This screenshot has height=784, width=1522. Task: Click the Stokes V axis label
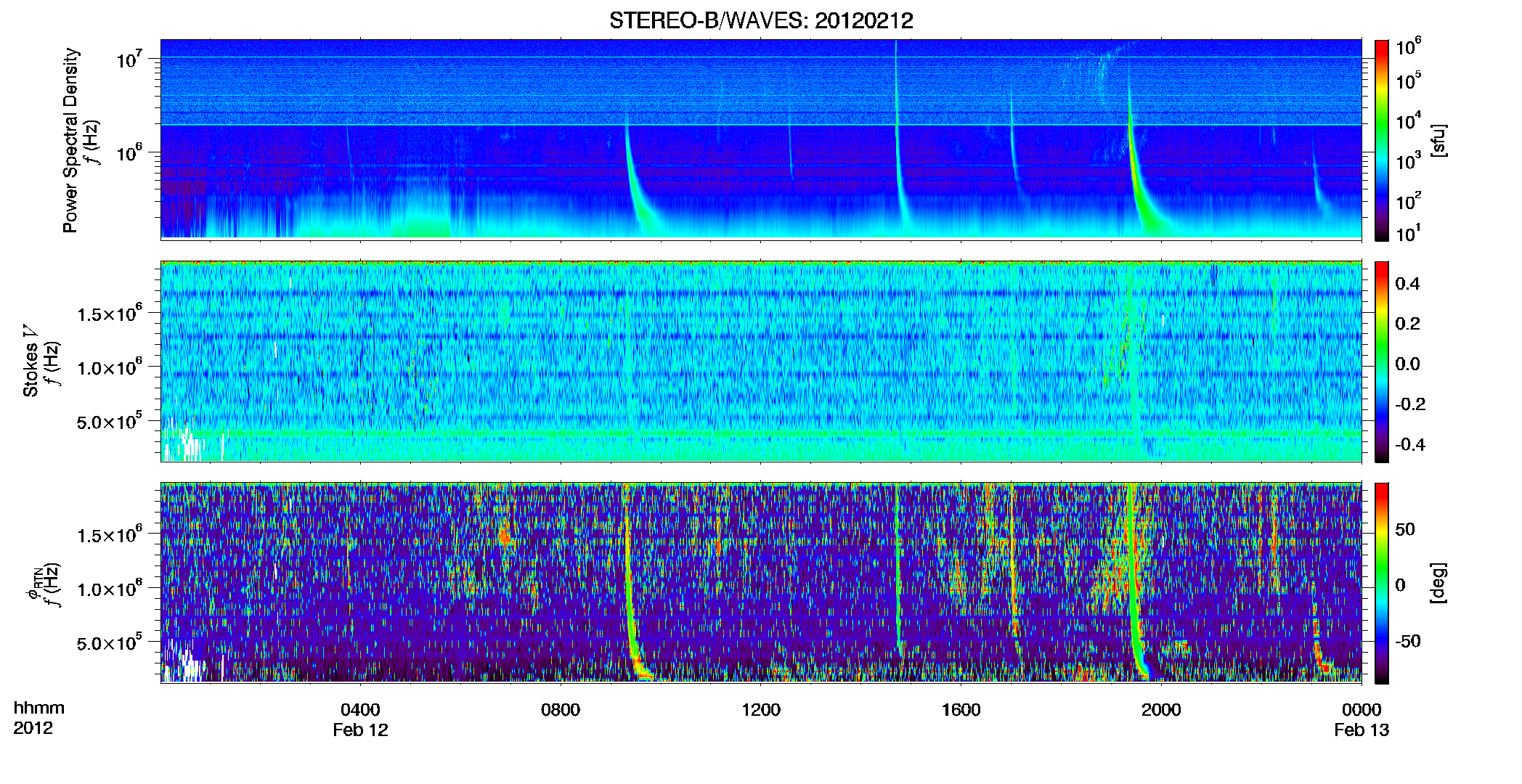pos(30,361)
